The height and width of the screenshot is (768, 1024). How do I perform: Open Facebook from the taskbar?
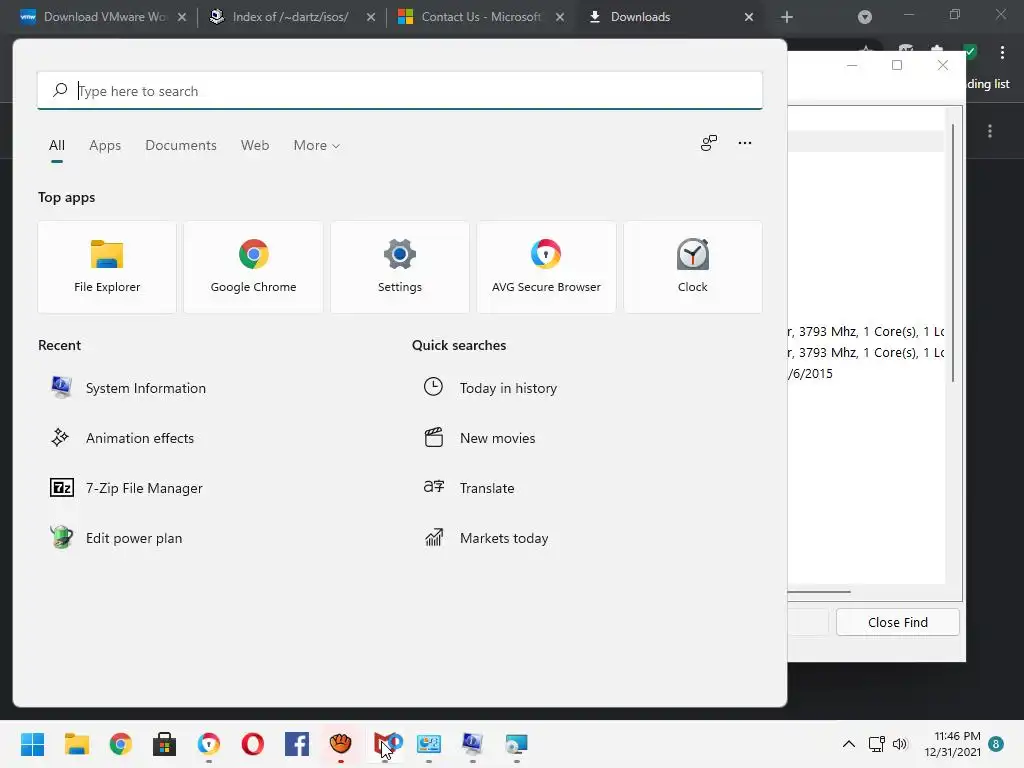296,744
